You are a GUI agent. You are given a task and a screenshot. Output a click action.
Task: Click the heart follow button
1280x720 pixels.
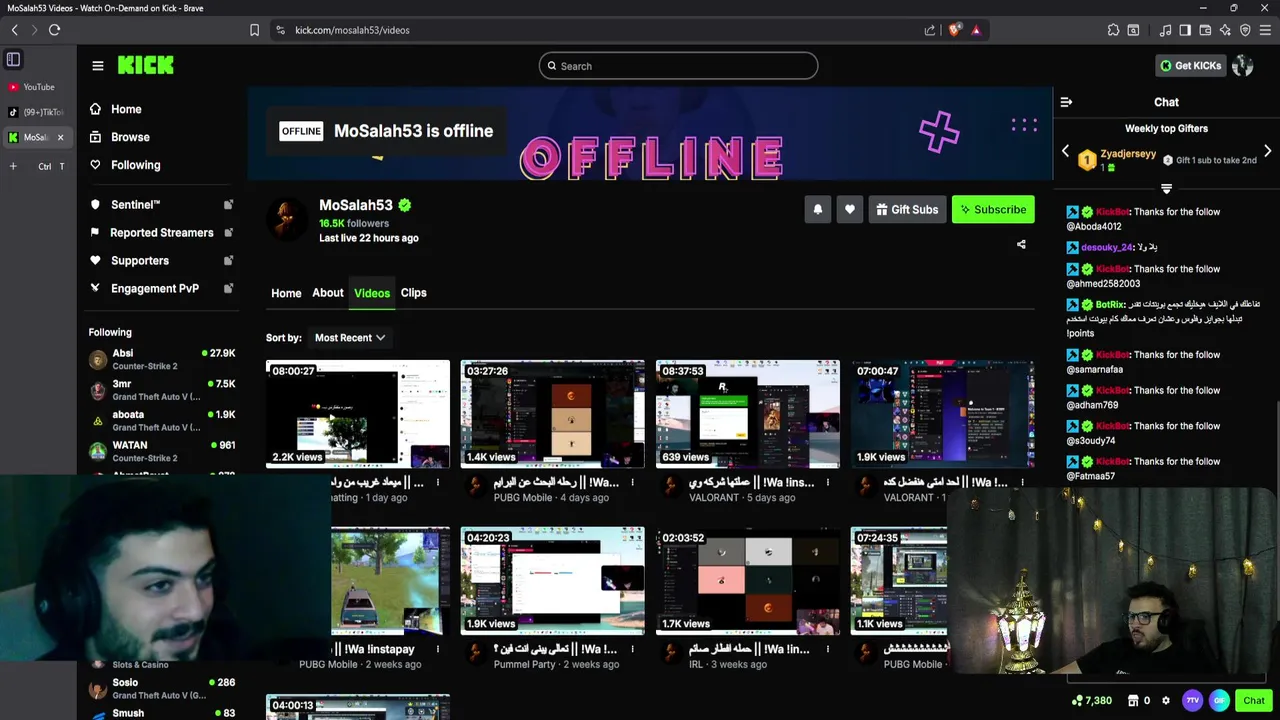point(850,209)
